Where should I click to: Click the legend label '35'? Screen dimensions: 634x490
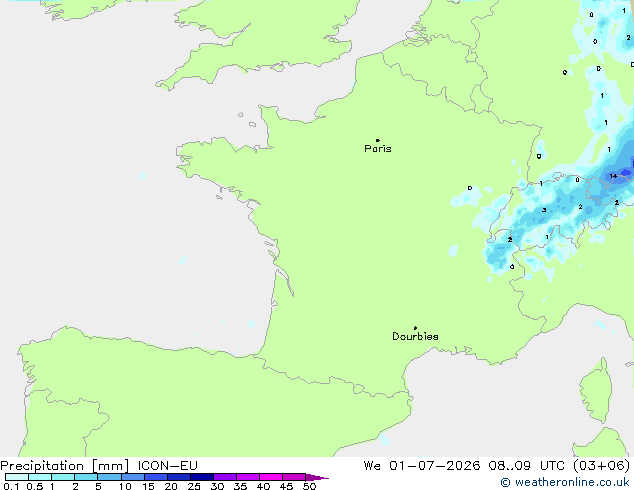tap(240, 486)
